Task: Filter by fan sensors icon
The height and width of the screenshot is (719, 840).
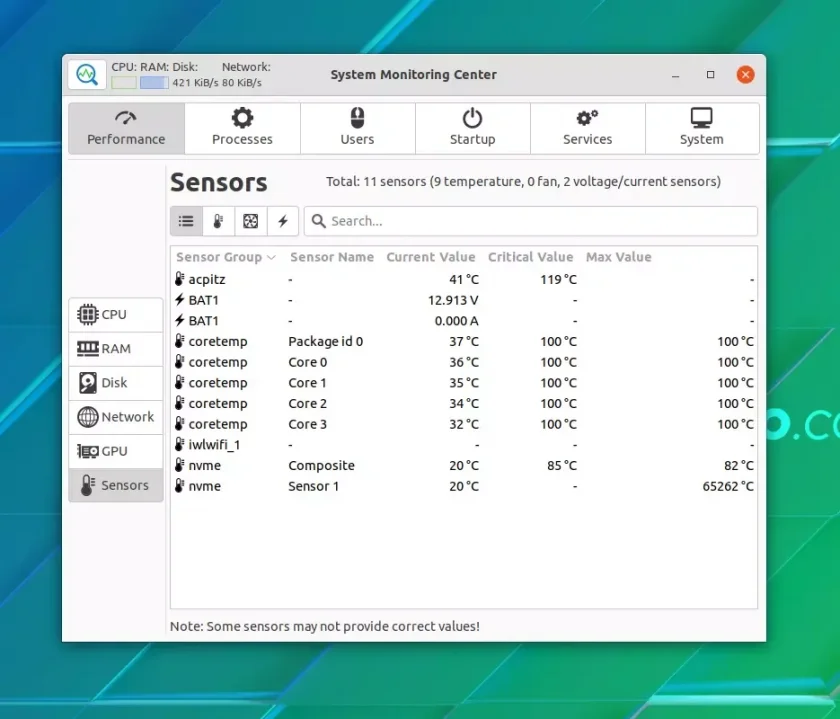Action: 250,221
